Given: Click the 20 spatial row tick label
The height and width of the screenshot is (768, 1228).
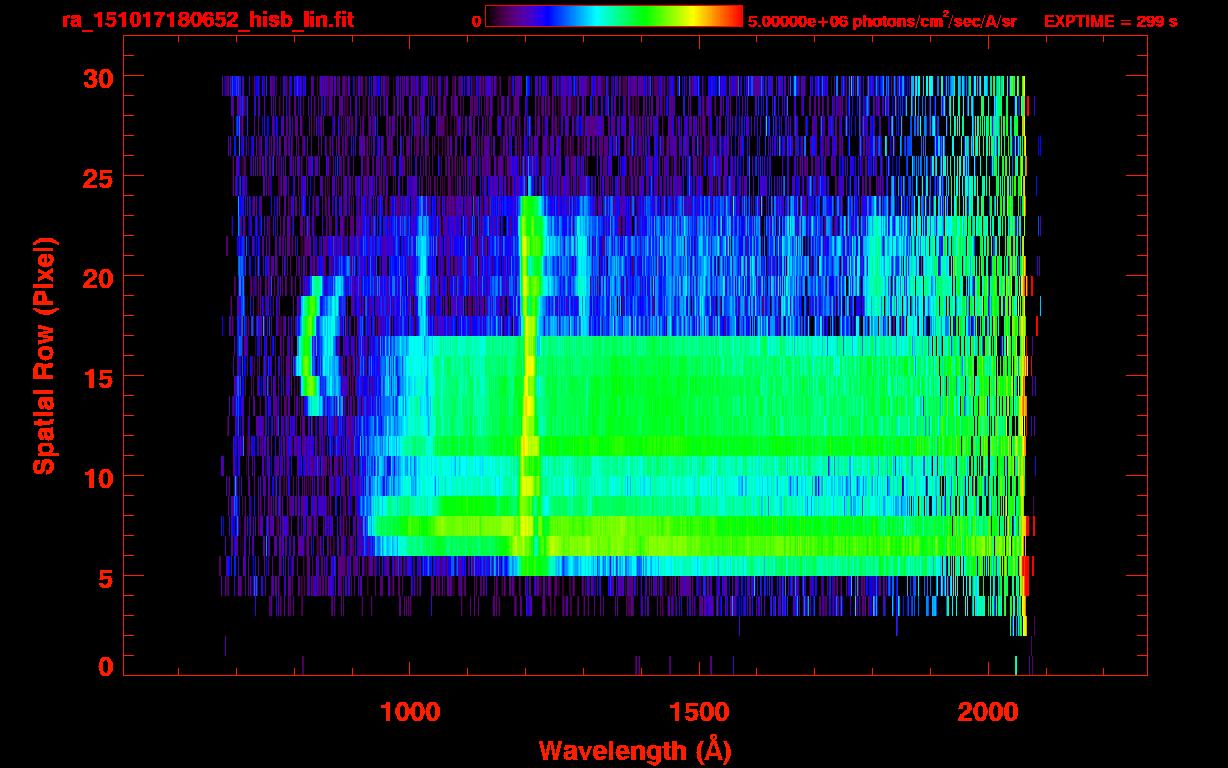Looking at the screenshot, I should 97,277.
